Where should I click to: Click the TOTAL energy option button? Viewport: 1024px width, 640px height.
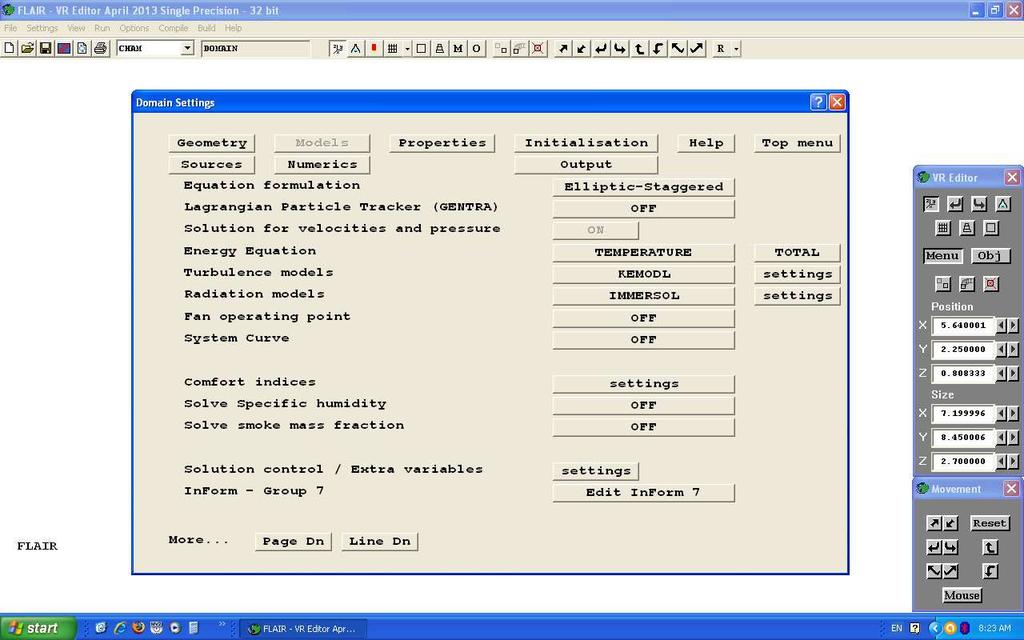tap(797, 252)
